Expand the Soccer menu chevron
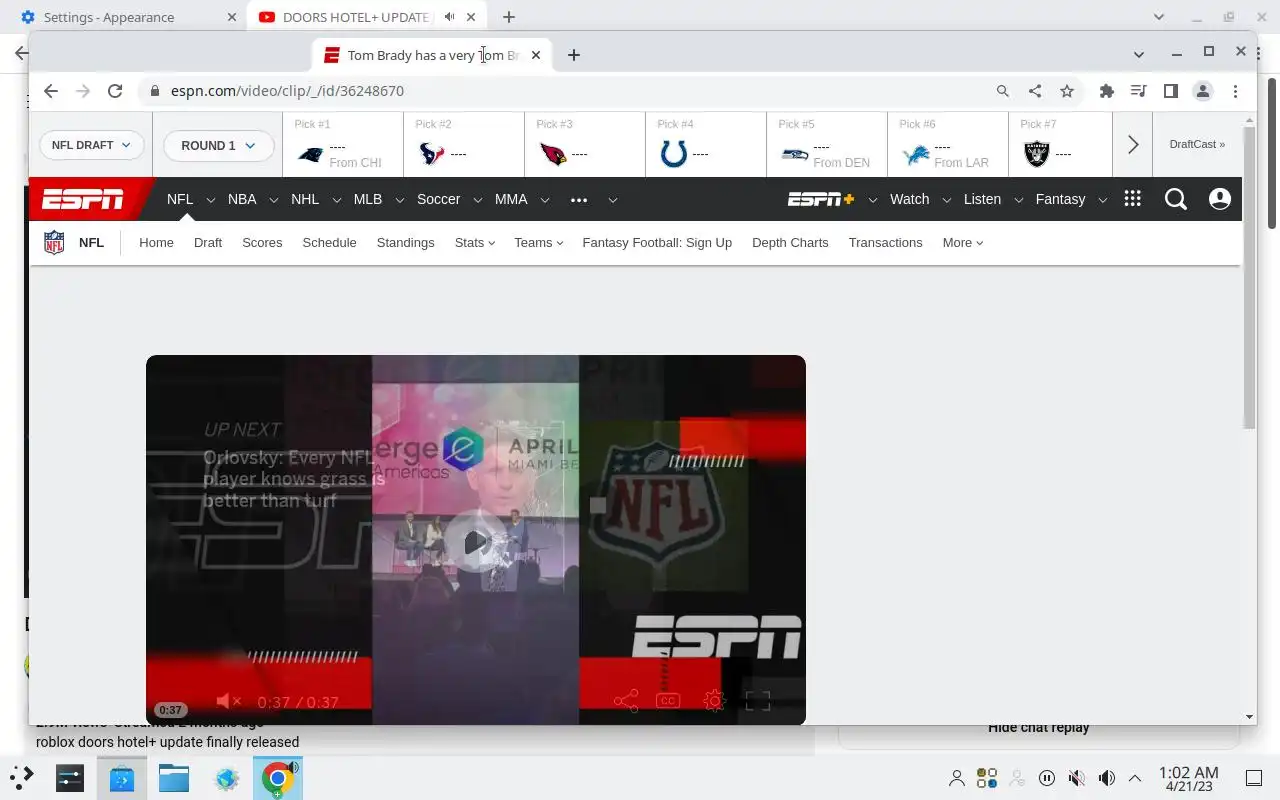This screenshot has width=1280, height=800. 477,200
